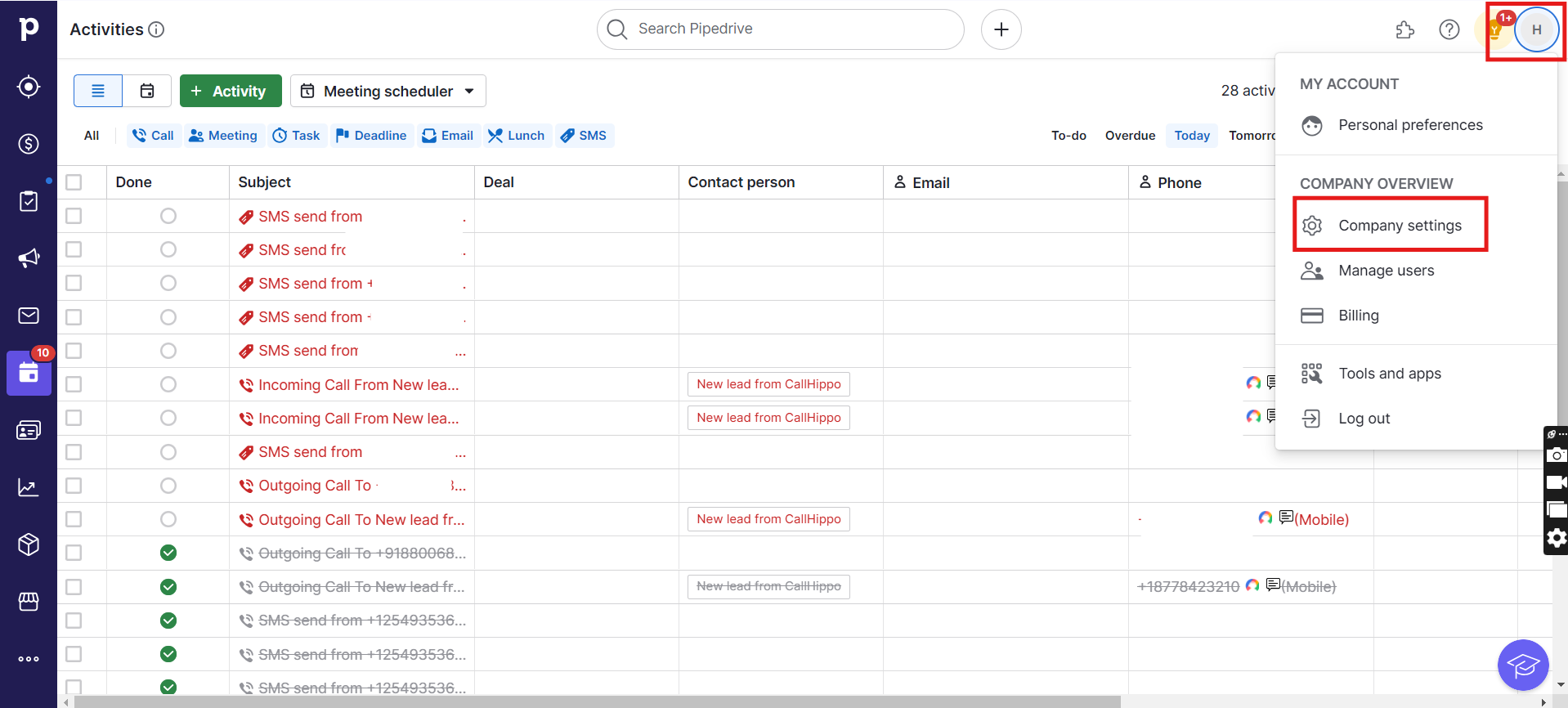Expand the Meeting scheduler dropdown

(x=388, y=91)
